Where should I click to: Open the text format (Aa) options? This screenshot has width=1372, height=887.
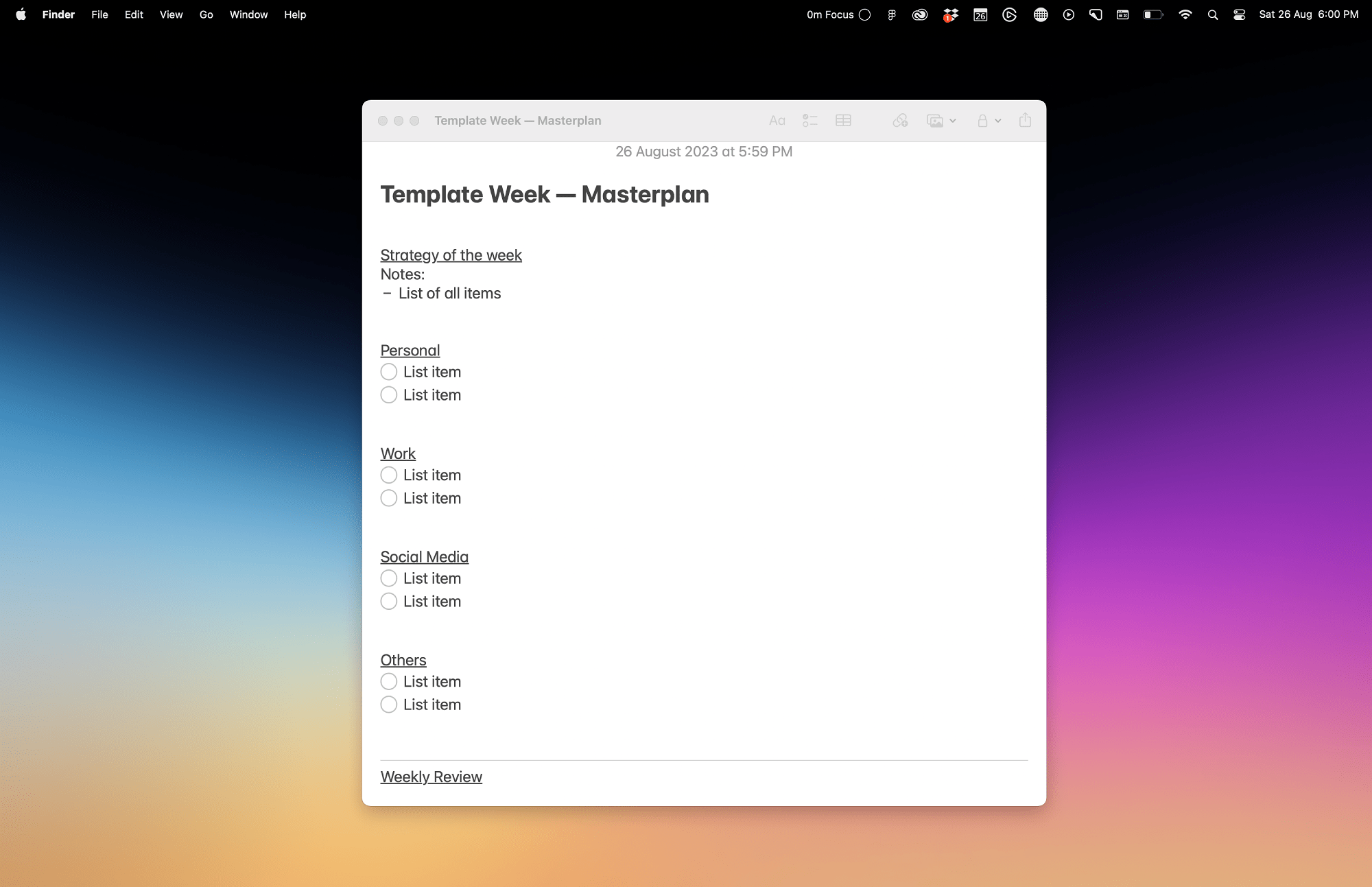[777, 121]
